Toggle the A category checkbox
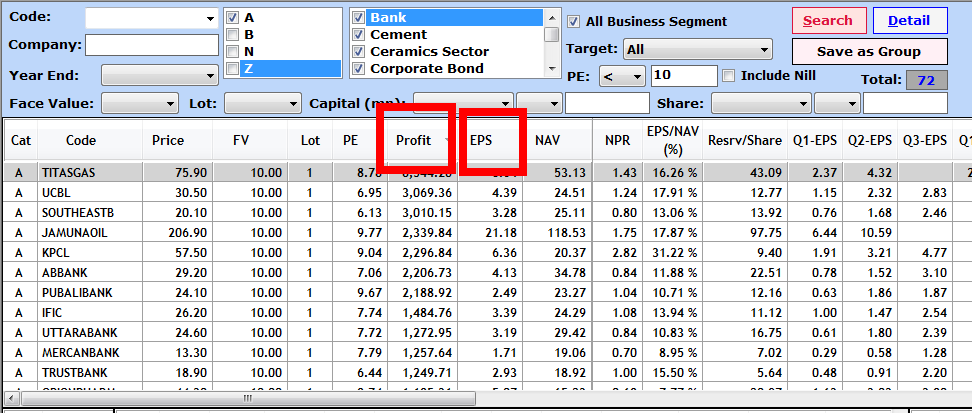The image size is (972, 413). click(233, 18)
